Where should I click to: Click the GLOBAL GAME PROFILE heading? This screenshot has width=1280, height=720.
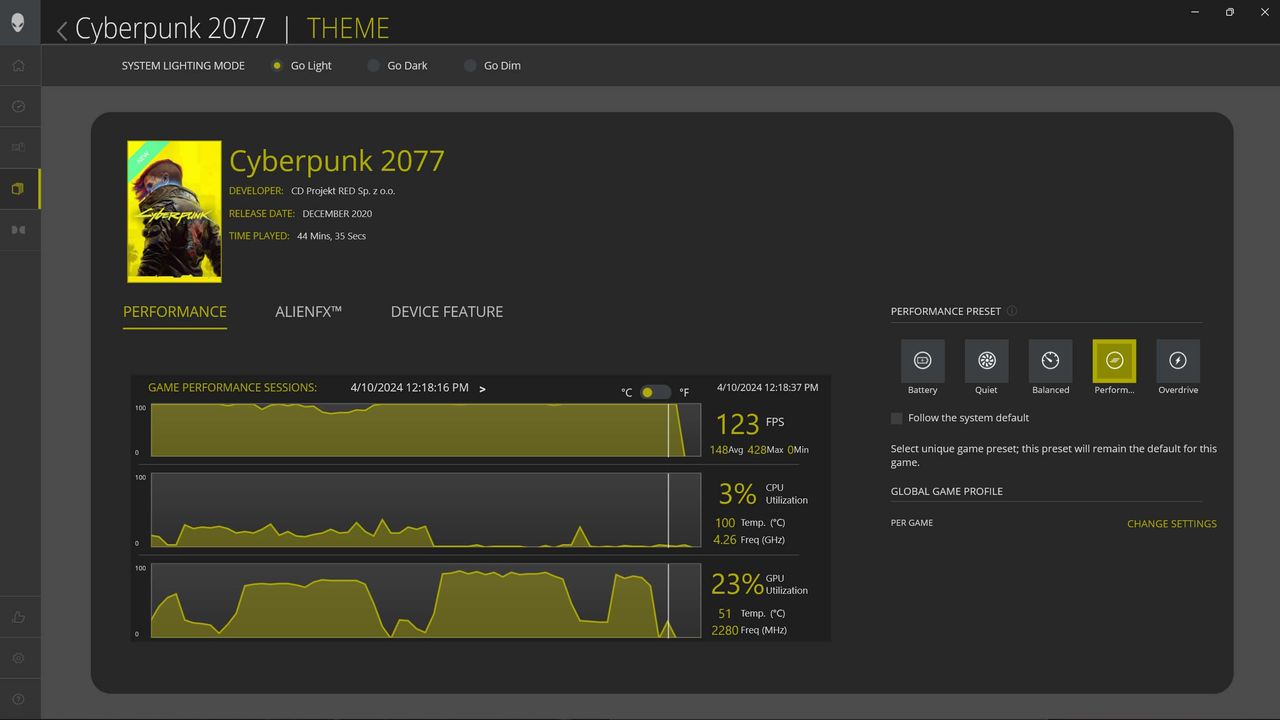[x=947, y=492]
